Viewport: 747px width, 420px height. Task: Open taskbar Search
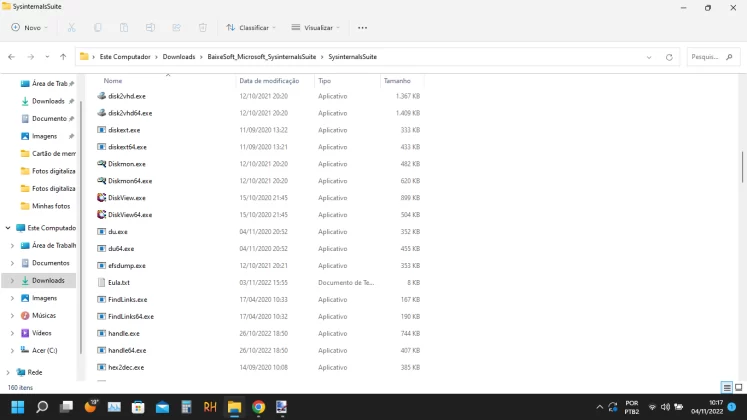(42, 407)
